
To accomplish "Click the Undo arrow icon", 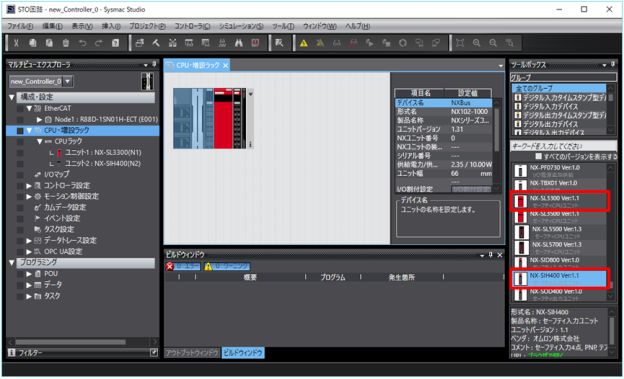I will (x=82, y=43).
